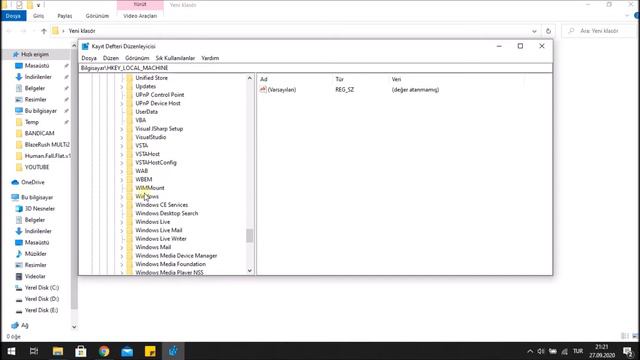The width and height of the screenshot is (640, 360).
Task: Click the registry tree scrollbar thumb
Action: (x=249, y=236)
